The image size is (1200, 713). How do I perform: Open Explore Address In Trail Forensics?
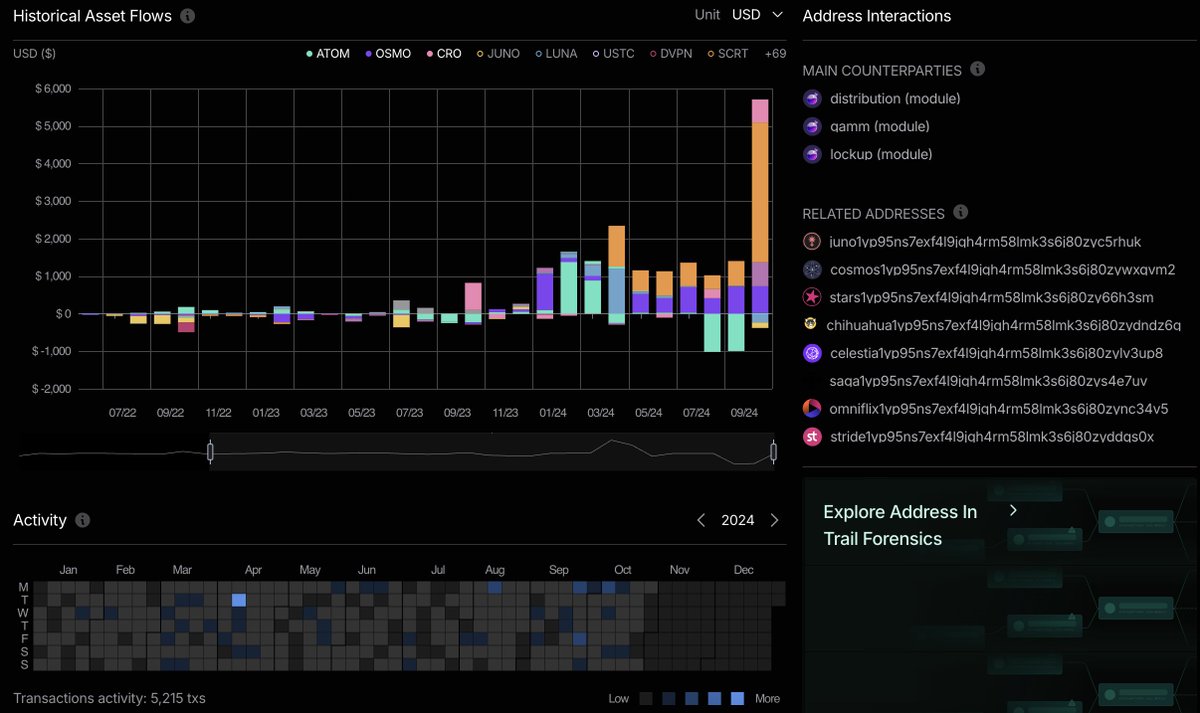tap(900, 525)
